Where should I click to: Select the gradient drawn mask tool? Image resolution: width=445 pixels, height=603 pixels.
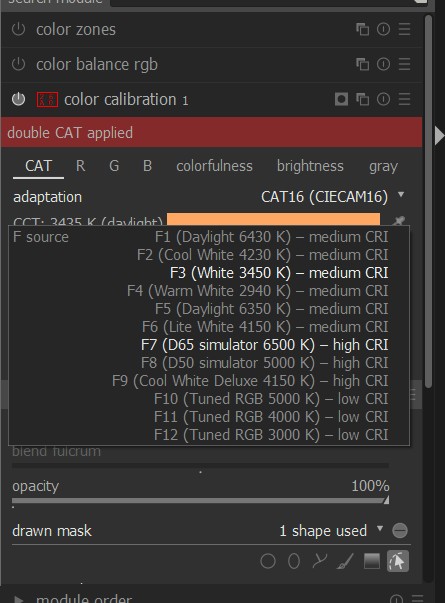pyautogui.click(x=372, y=561)
